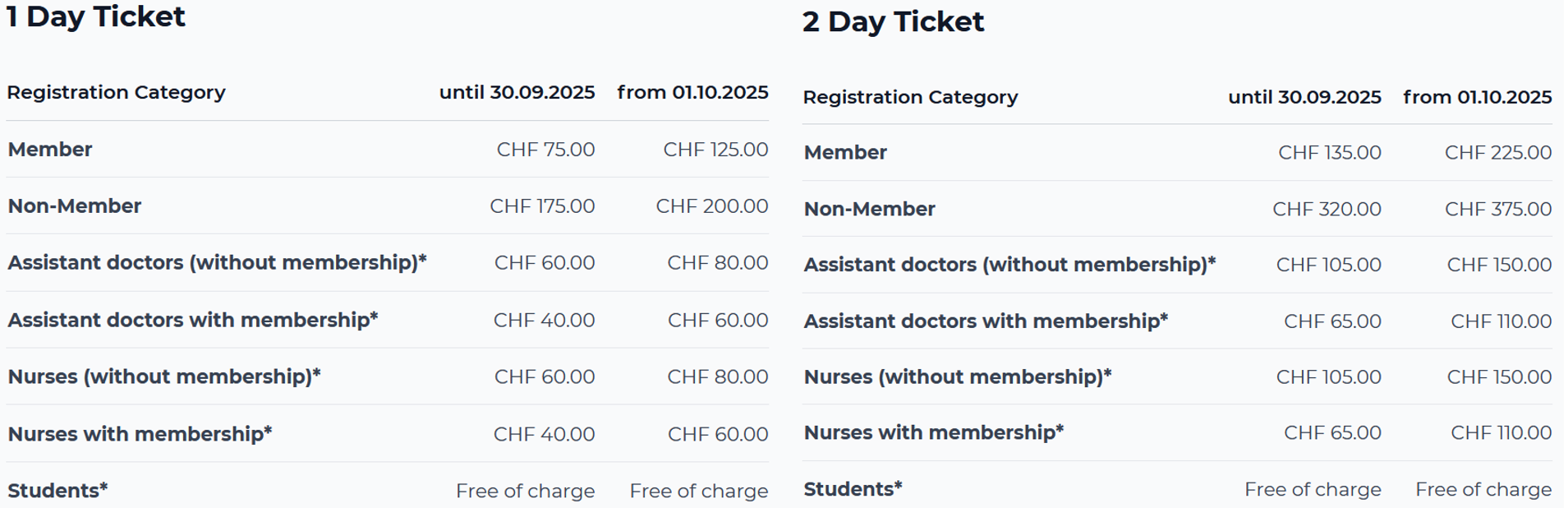Click the "1 Day Ticket" heading
Image resolution: width=1568 pixels, height=508 pixels.
point(96,17)
